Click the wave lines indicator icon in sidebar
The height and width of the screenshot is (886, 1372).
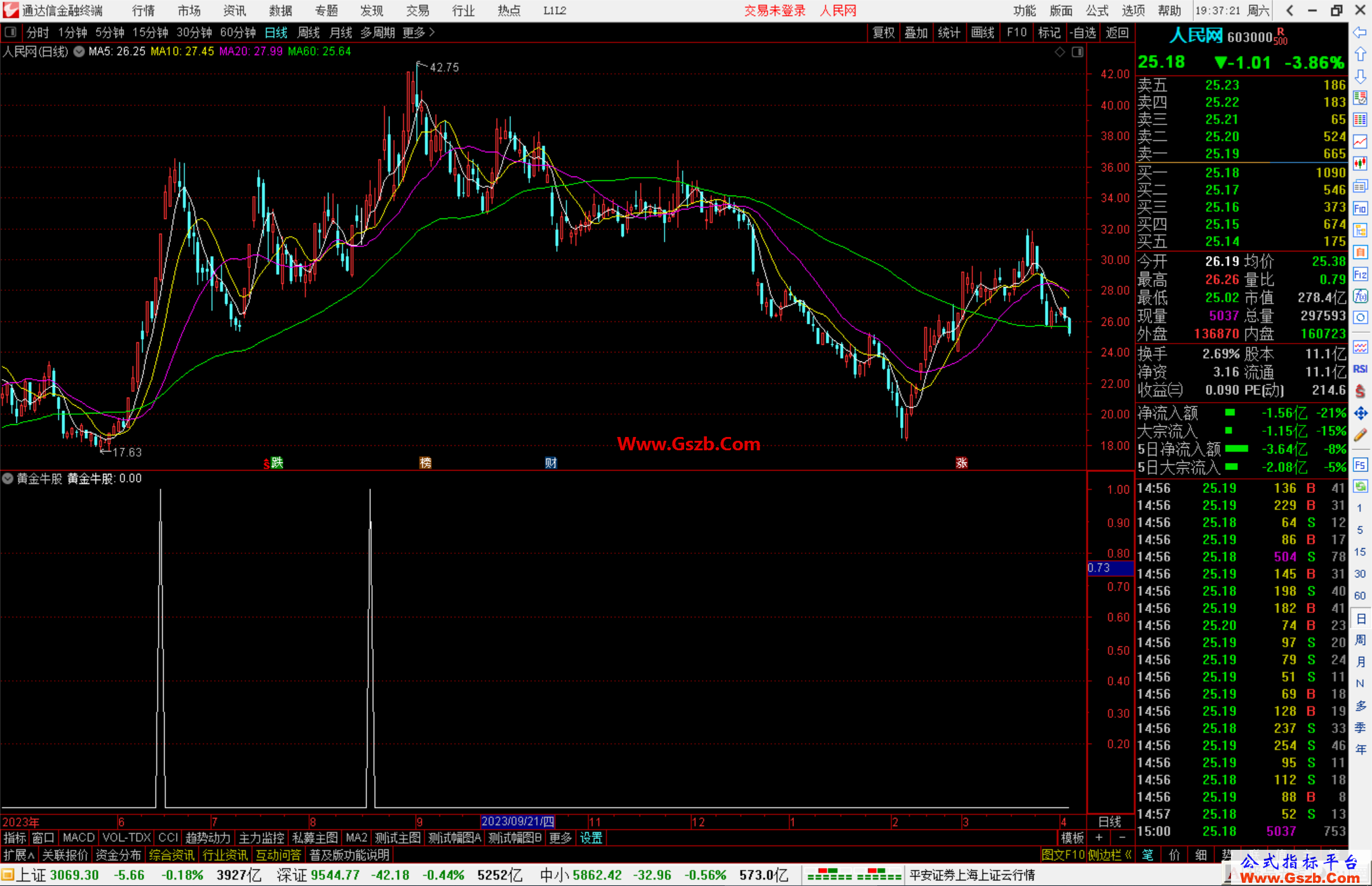[x=1360, y=347]
